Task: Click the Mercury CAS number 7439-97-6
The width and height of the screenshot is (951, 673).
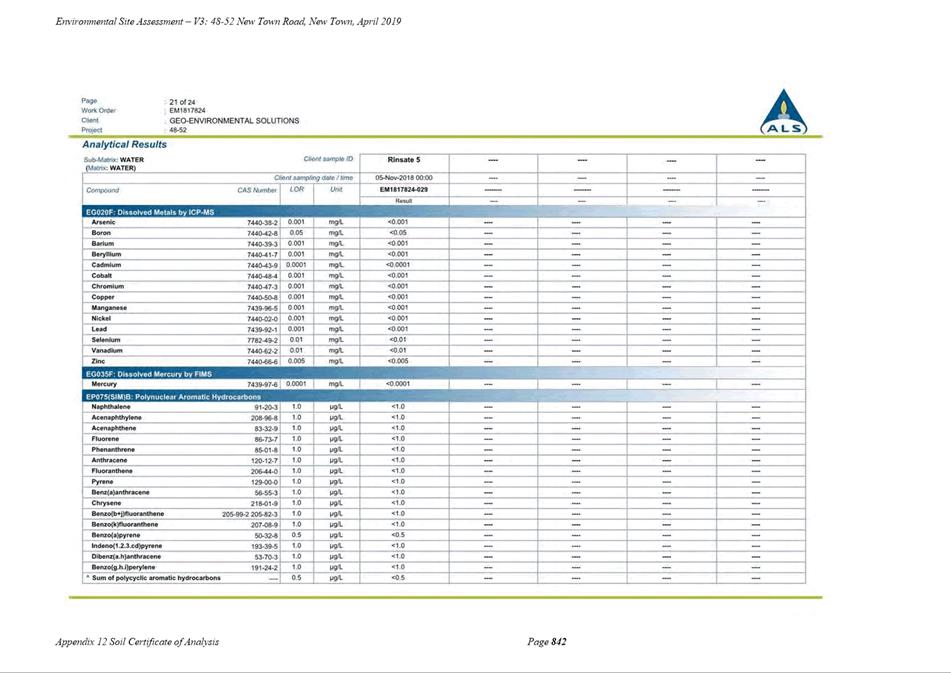Action: click(262, 384)
